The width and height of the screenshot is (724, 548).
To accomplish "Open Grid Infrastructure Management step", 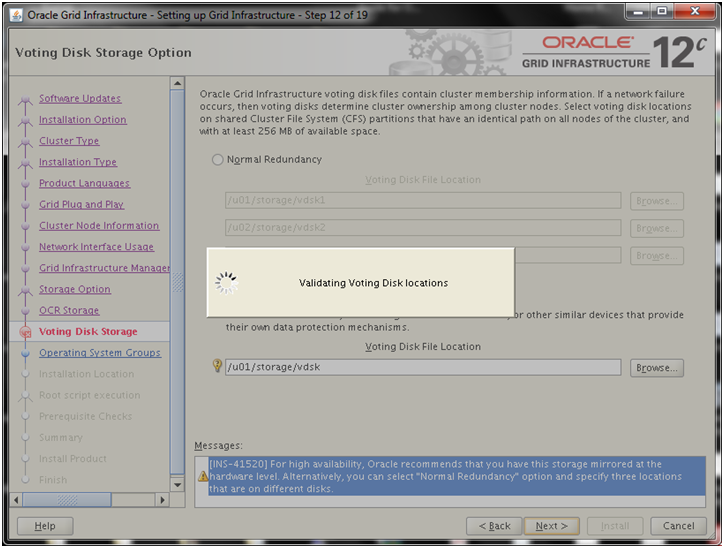I will [x=104, y=268].
